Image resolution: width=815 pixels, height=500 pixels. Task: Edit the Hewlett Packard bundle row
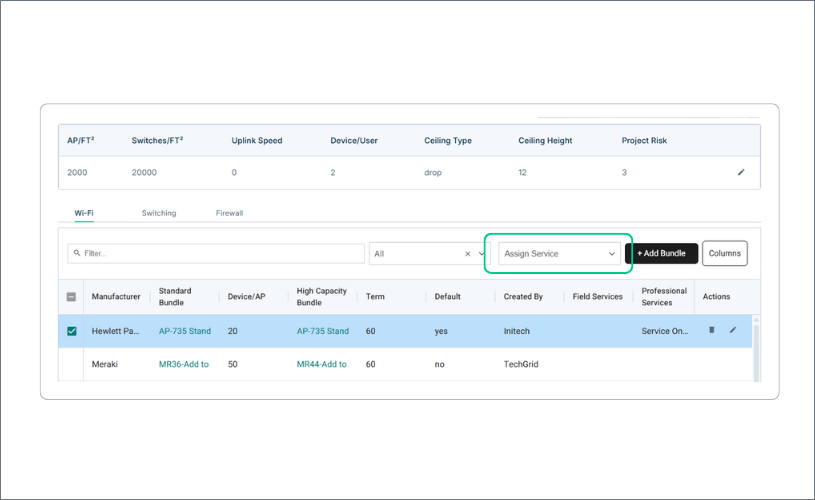tap(733, 330)
